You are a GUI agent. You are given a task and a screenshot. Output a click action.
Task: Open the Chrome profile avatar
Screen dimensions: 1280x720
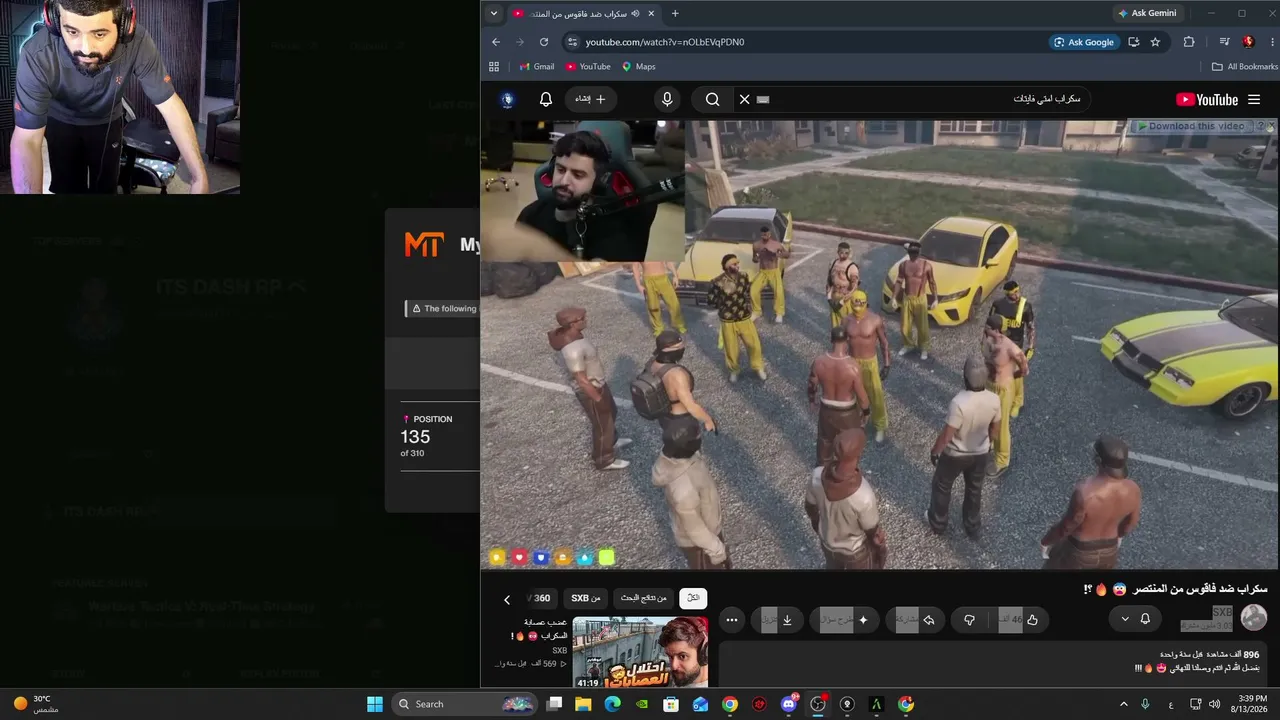(1248, 42)
